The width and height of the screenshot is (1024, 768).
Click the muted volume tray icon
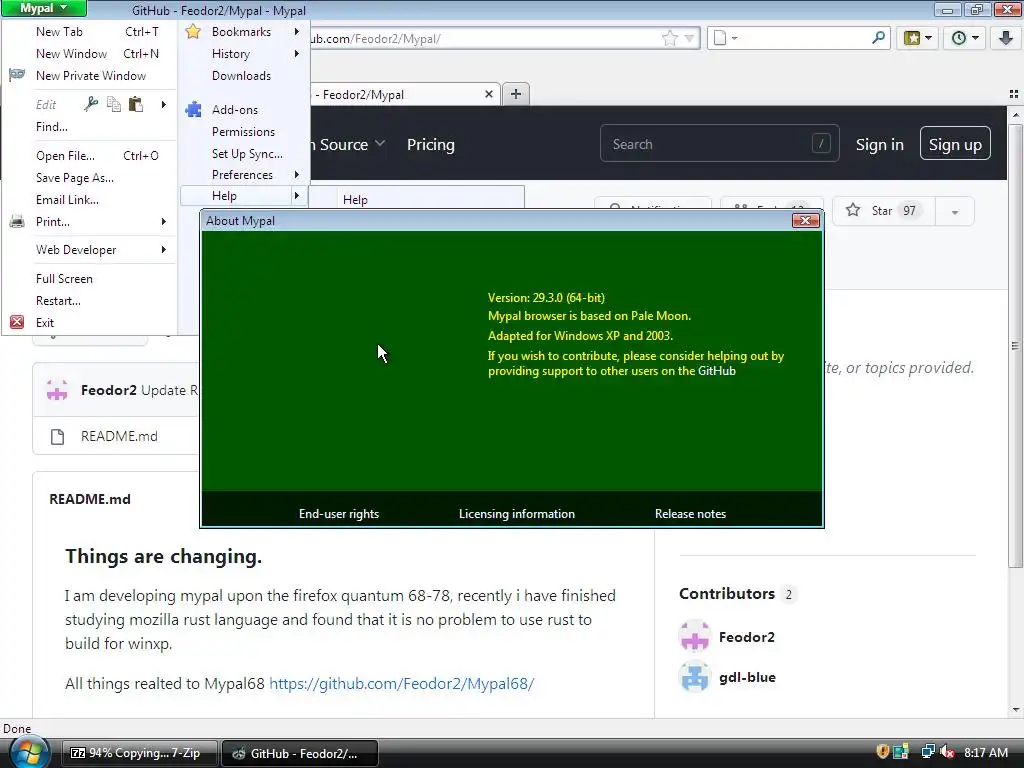(947, 752)
